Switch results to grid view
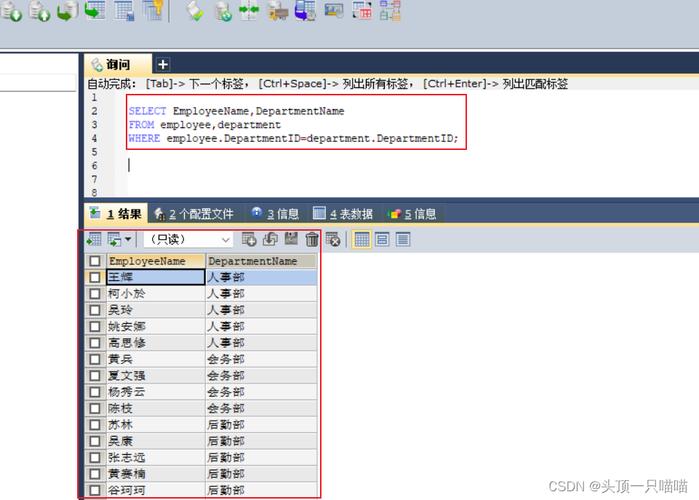 [x=362, y=240]
